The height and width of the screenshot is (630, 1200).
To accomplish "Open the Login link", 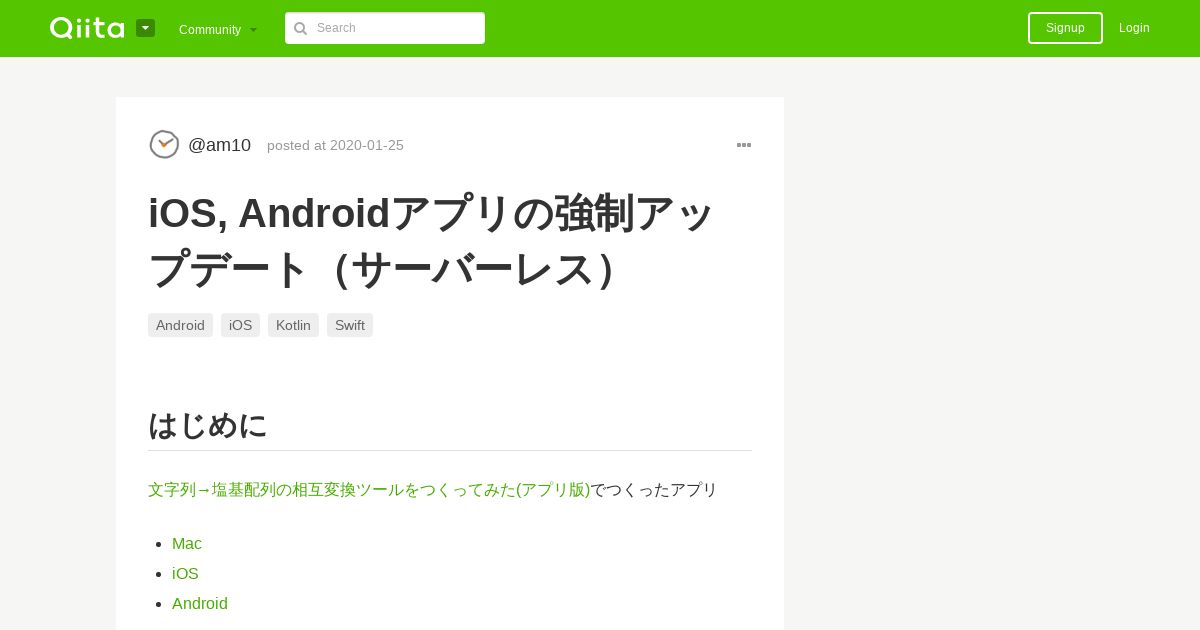I will pos(1134,28).
